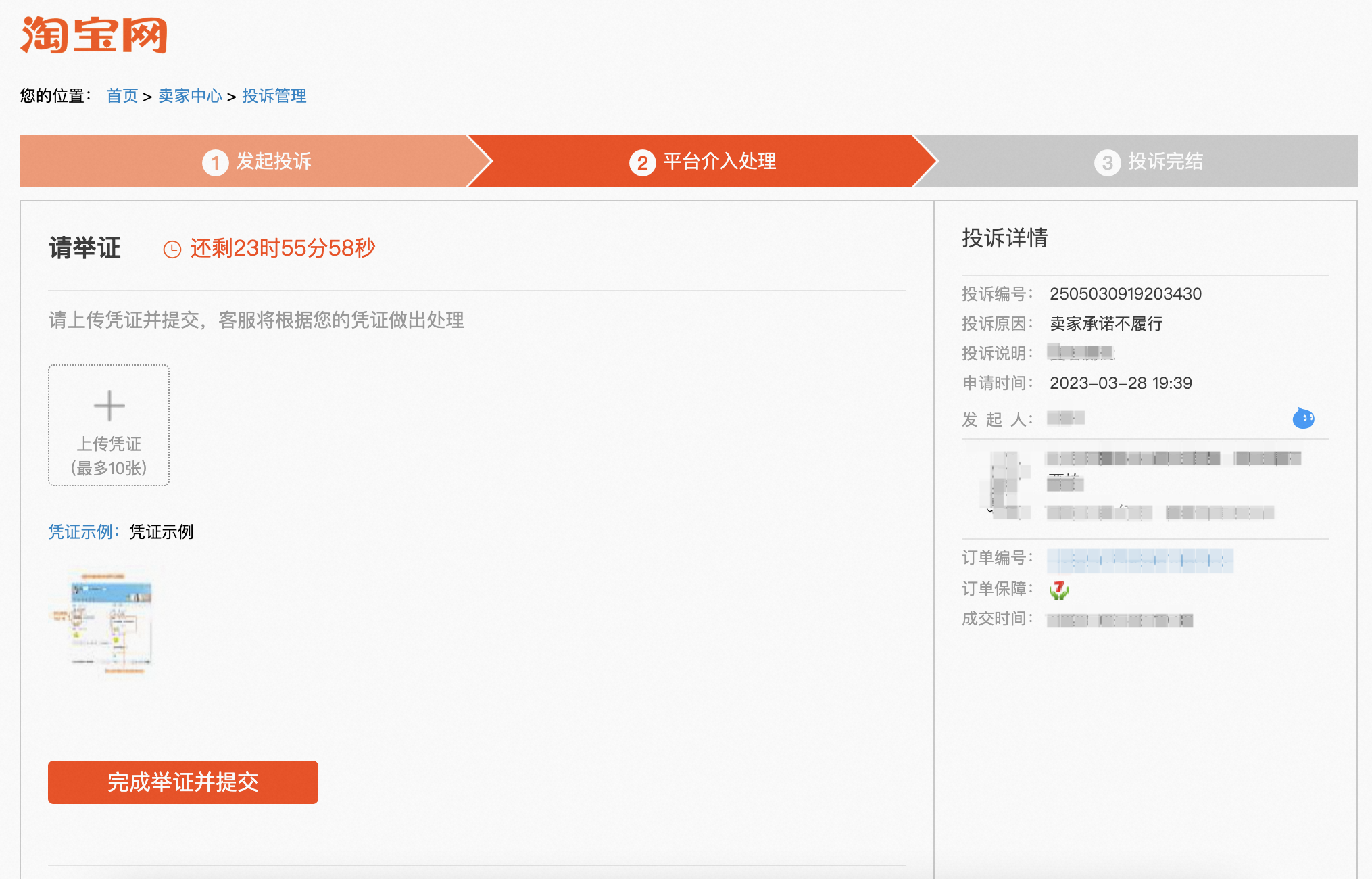Screen dimensions: 1372x879
Task: Click the 请举证 heading
Action: click(84, 248)
